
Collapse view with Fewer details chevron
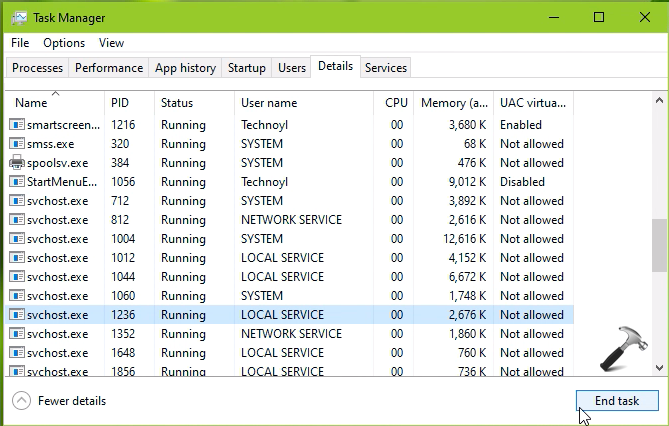pyautogui.click(x=21, y=401)
